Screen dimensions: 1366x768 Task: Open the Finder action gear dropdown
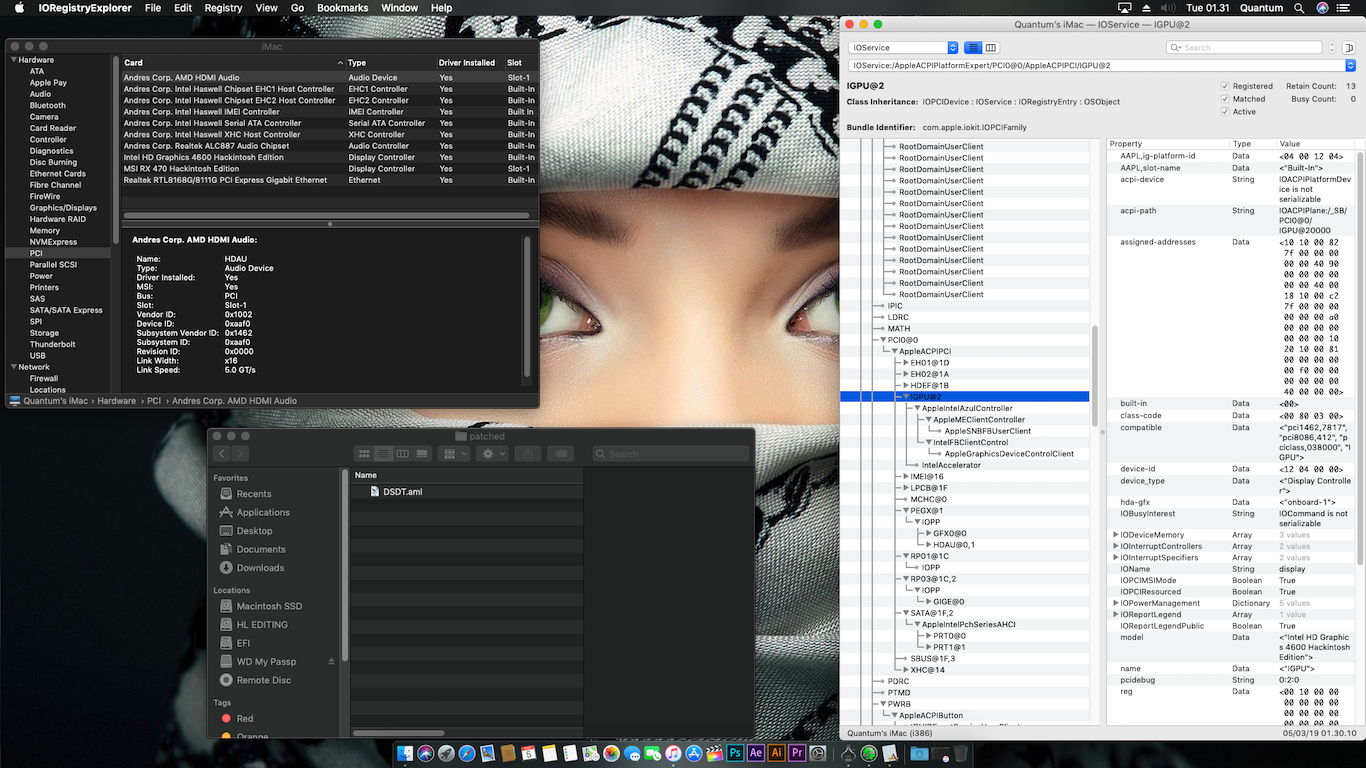(493, 454)
